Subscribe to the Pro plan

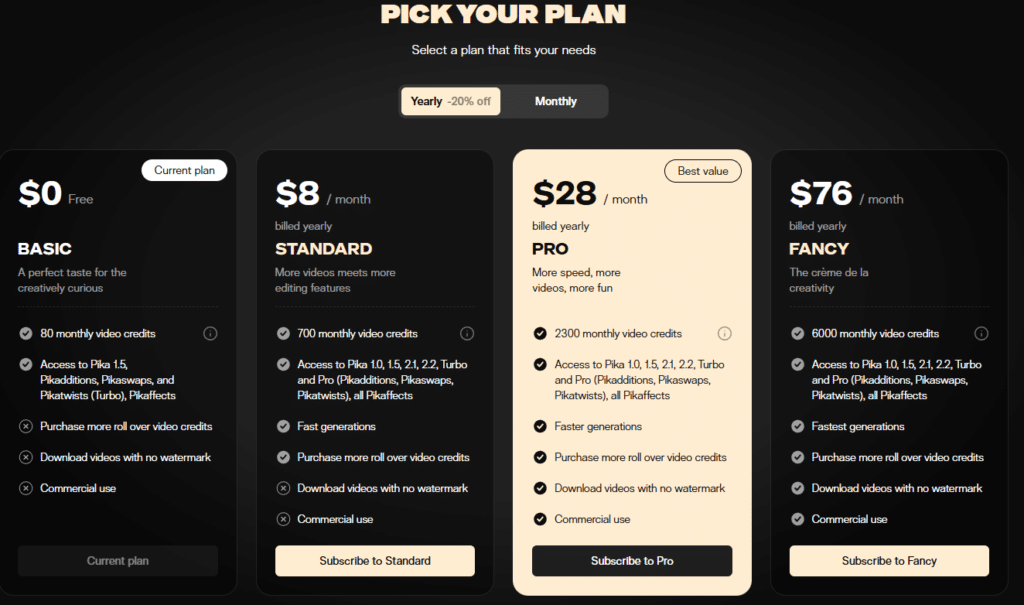pyautogui.click(x=632, y=561)
